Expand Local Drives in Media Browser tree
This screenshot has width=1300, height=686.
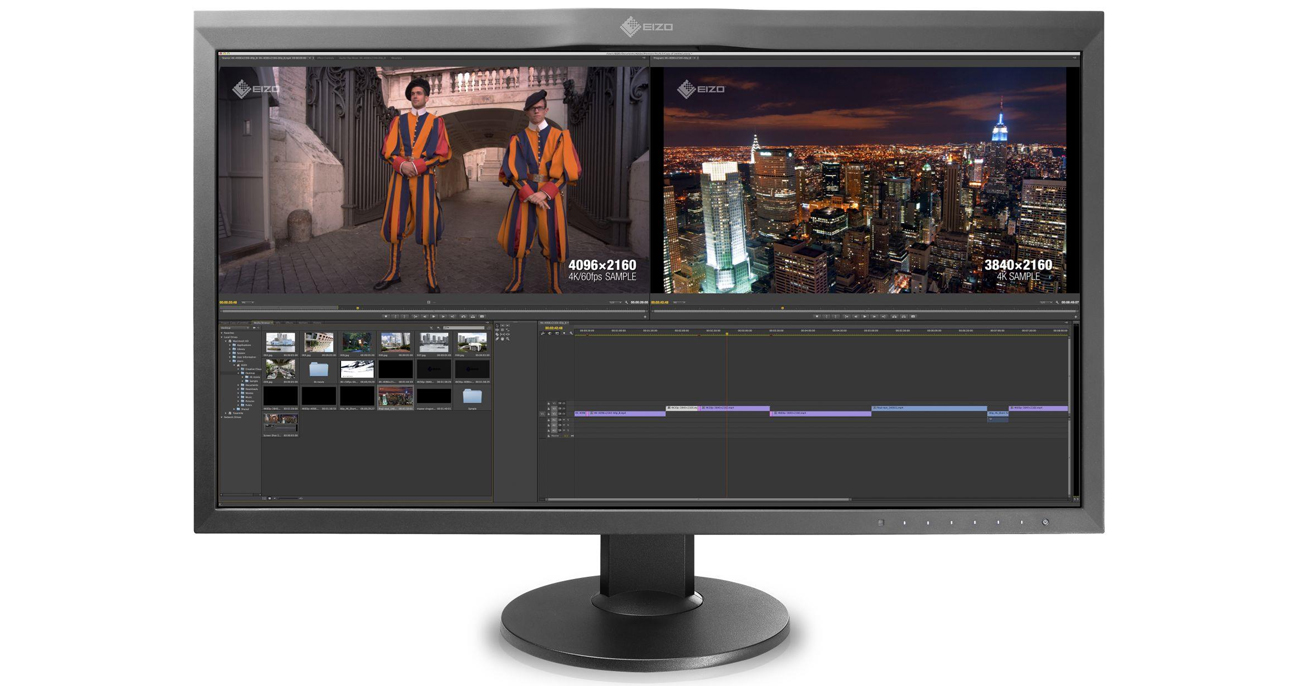pos(222,337)
